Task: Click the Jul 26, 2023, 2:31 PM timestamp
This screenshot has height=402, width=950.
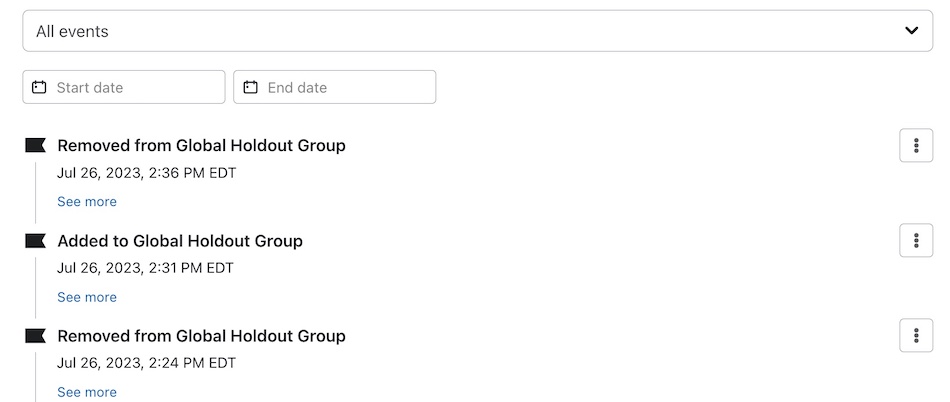Action: (146, 268)
